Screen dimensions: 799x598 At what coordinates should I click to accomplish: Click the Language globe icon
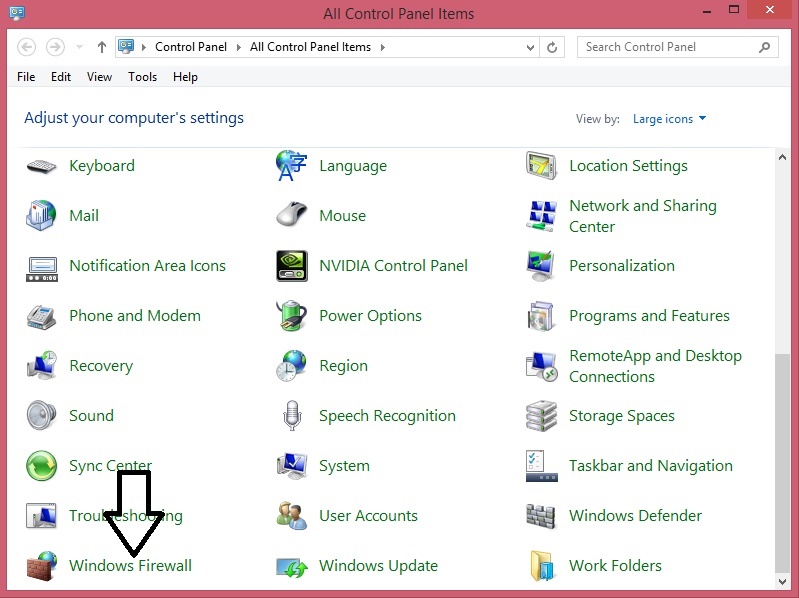(x=291, y=166)
